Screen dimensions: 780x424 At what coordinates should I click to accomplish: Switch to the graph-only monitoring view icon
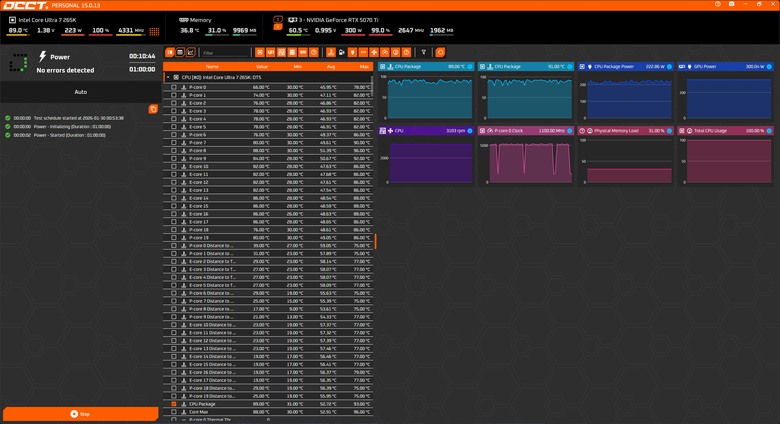tap(191, 52)
